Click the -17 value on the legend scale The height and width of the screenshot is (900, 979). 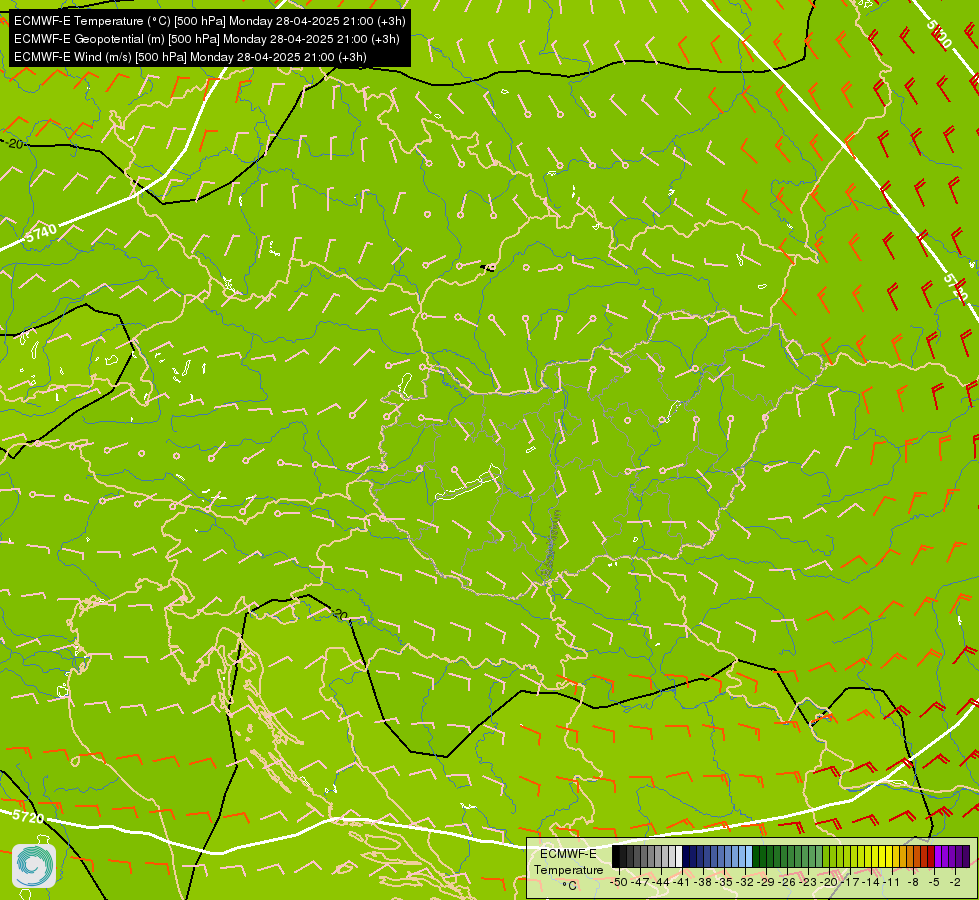(x=850, y=882)
